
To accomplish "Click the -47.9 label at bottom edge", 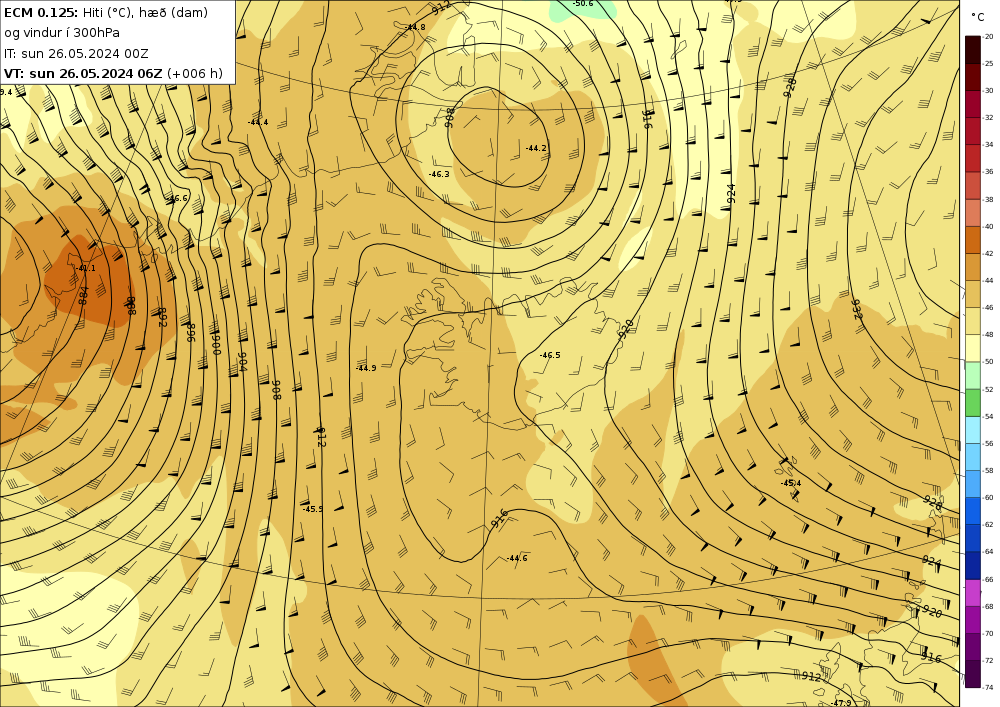I will tap(841, 703).
